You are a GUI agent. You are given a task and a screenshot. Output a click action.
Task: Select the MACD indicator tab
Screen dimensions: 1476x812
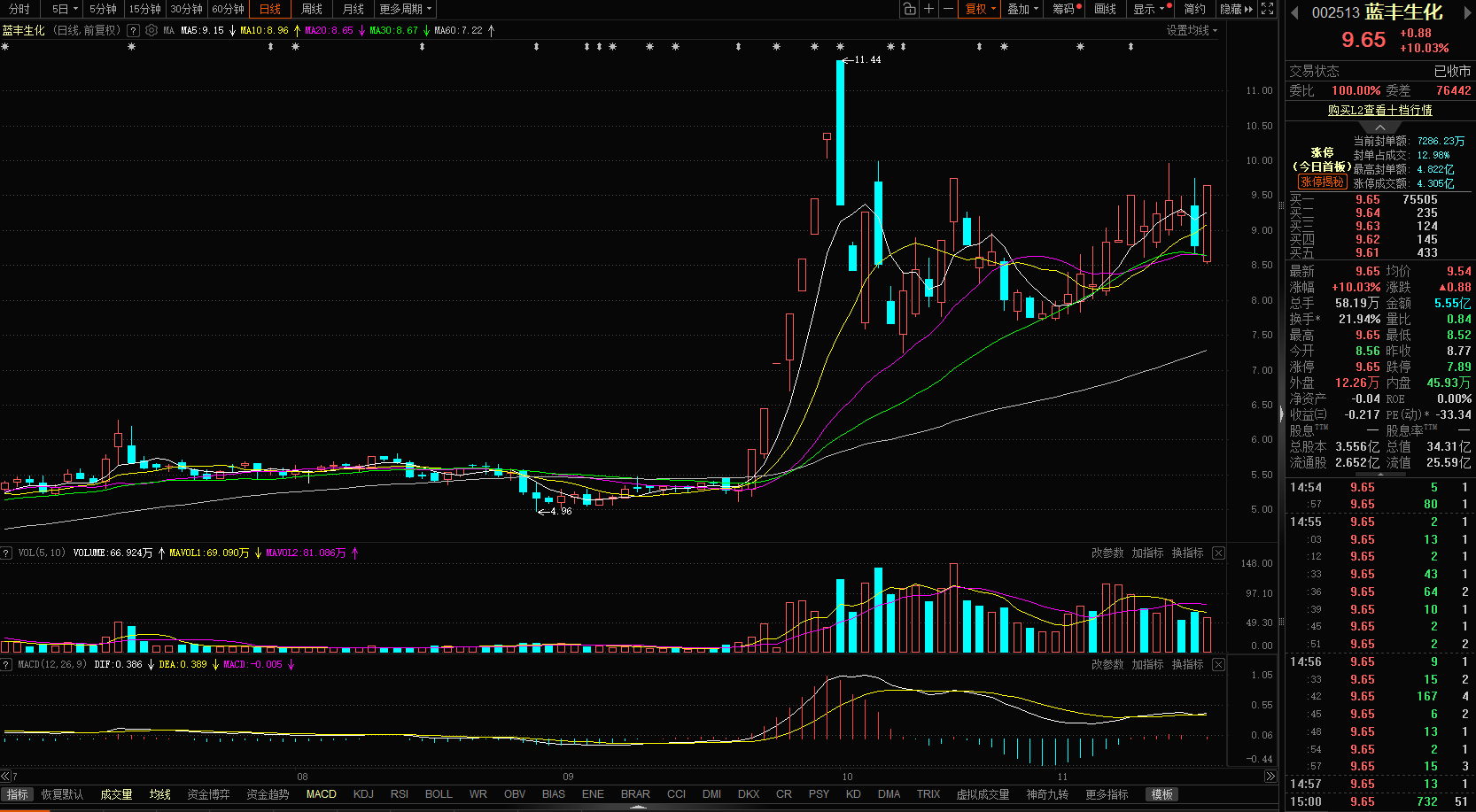pos(322,794)
